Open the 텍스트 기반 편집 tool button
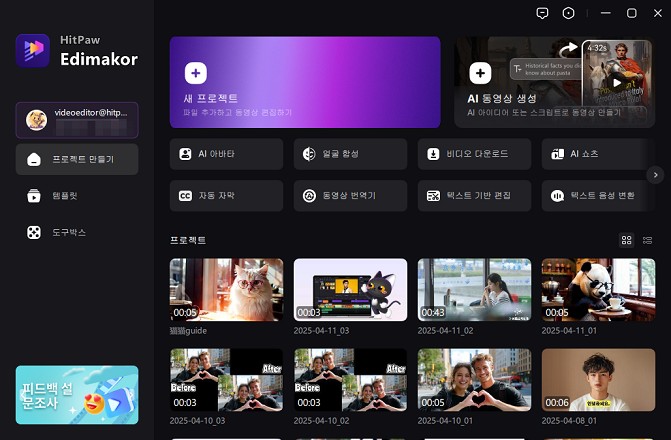This screenshot has height=440, width=671. click(474, 196)
